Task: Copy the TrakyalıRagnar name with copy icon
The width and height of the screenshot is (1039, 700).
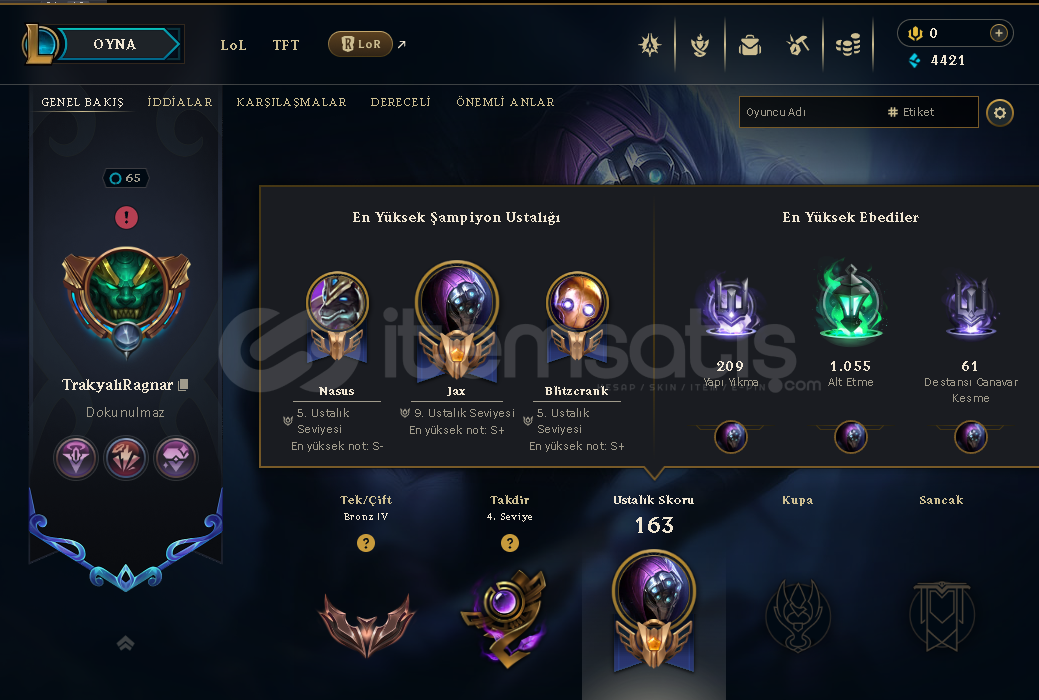Action: [184, 384]
